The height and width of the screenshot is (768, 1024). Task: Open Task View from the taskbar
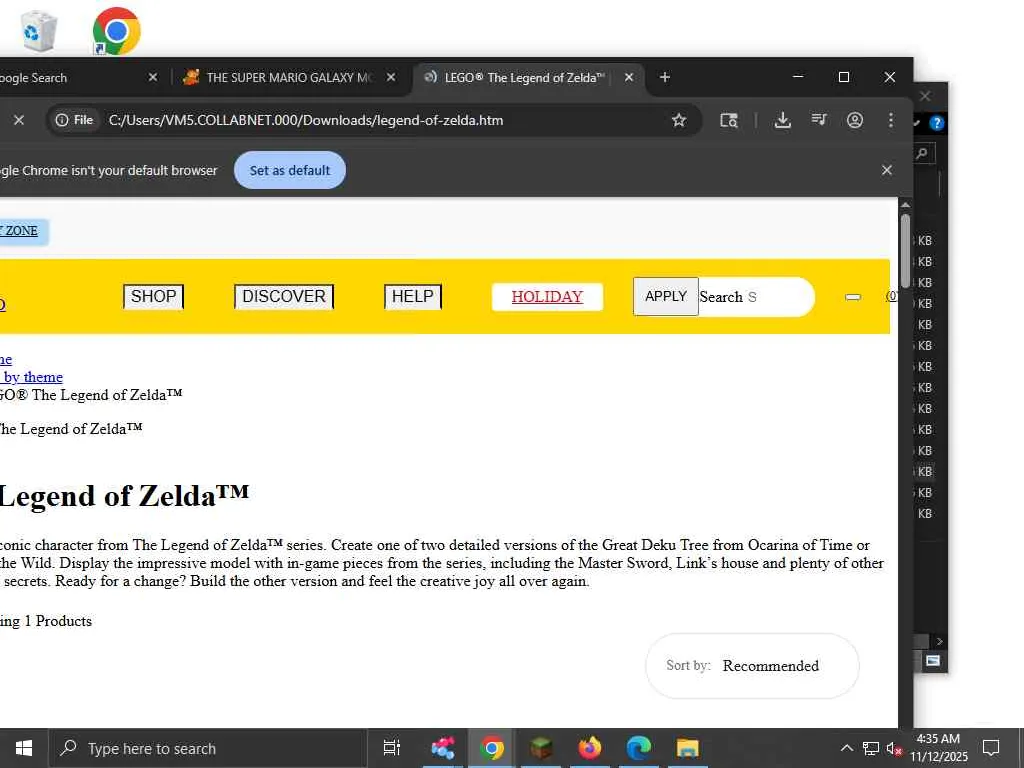pyautogui.click(x=392, y=748)
